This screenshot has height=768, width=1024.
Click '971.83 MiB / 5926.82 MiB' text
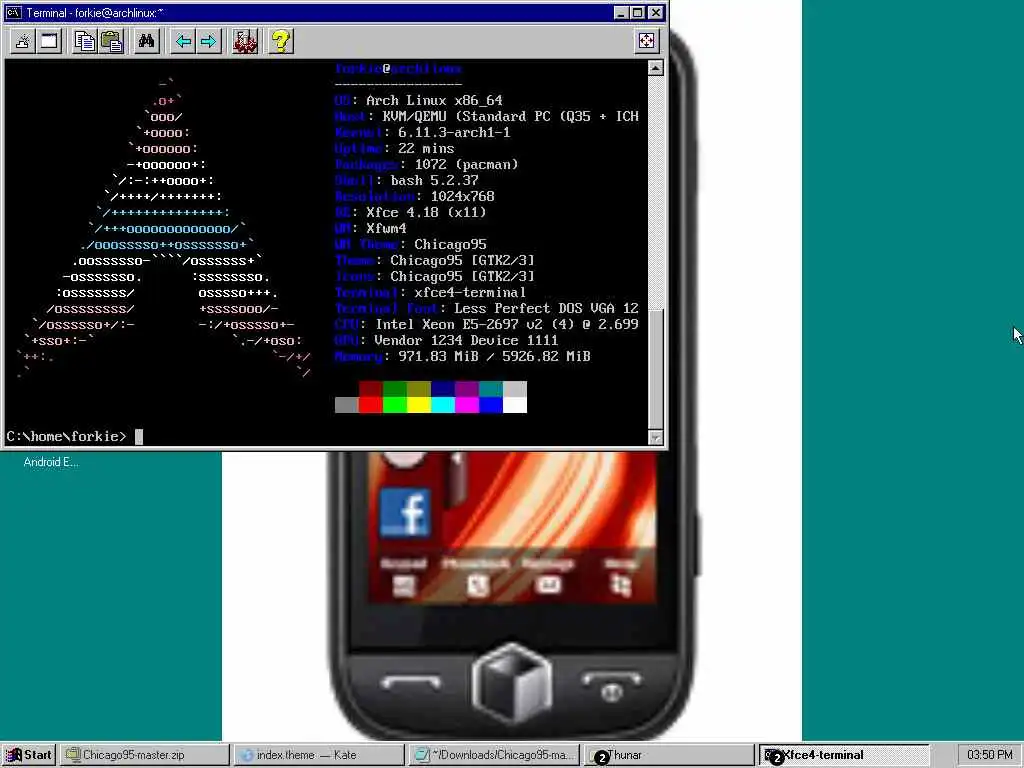tap(494, 357)
